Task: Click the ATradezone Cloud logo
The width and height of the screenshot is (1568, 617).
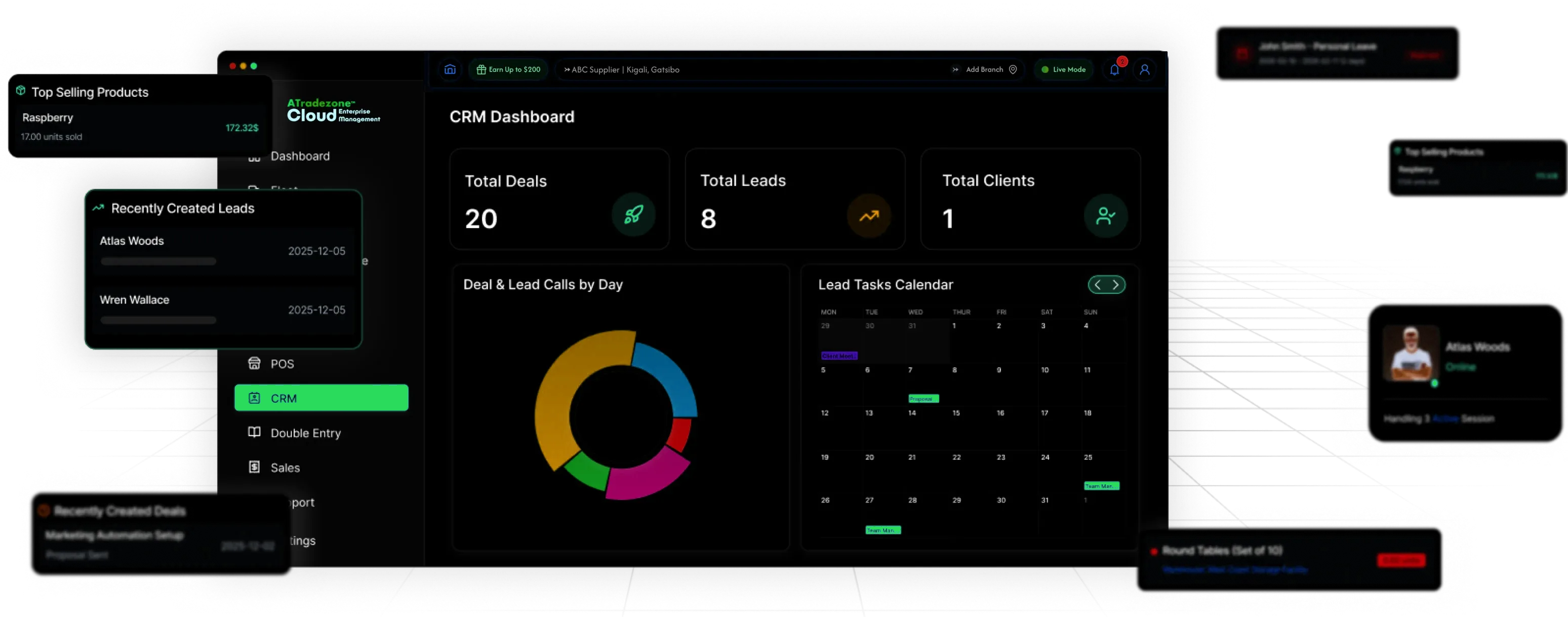Action: pos(333,110)
